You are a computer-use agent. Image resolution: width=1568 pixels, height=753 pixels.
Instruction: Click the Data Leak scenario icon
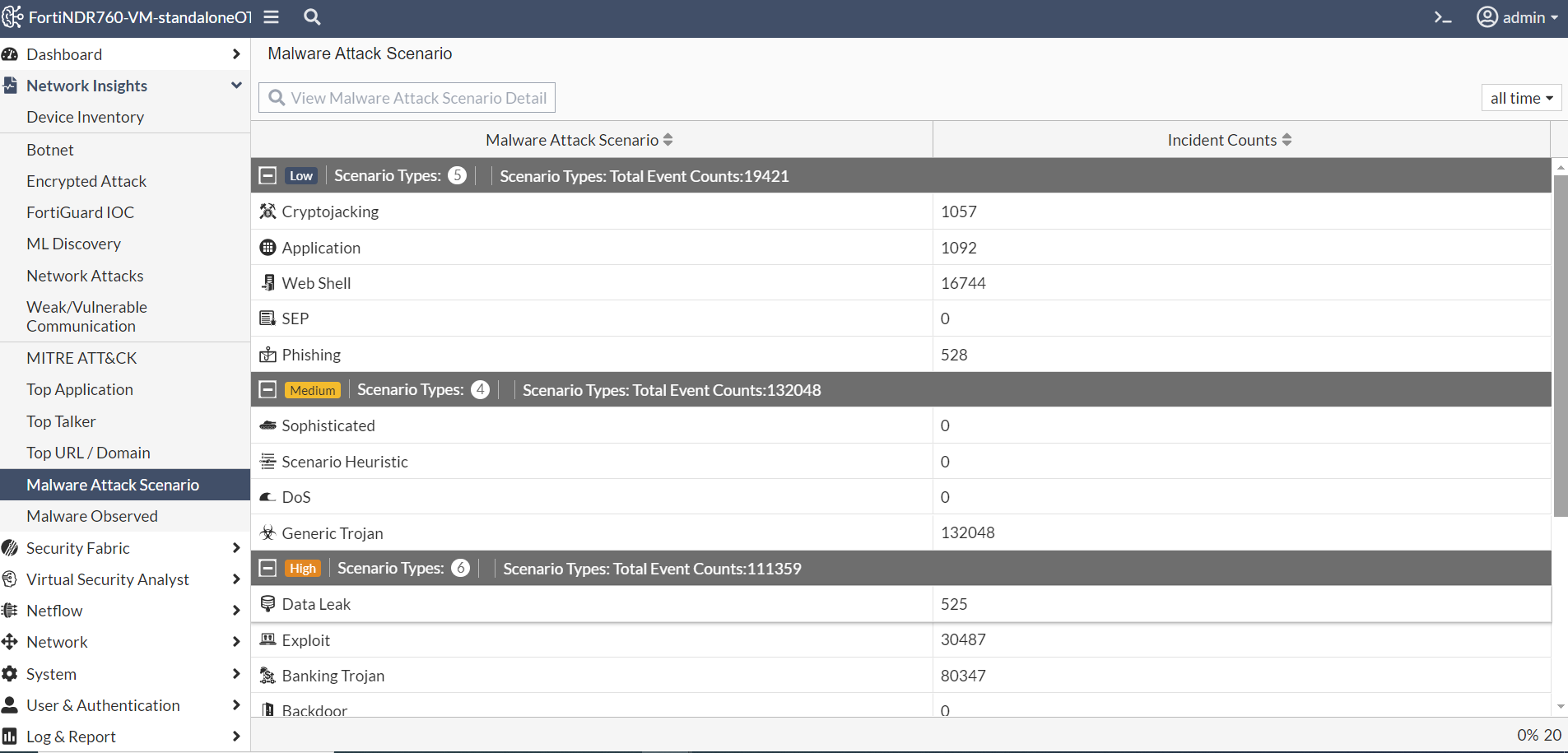pyautogui.click(x=268, y=603)
